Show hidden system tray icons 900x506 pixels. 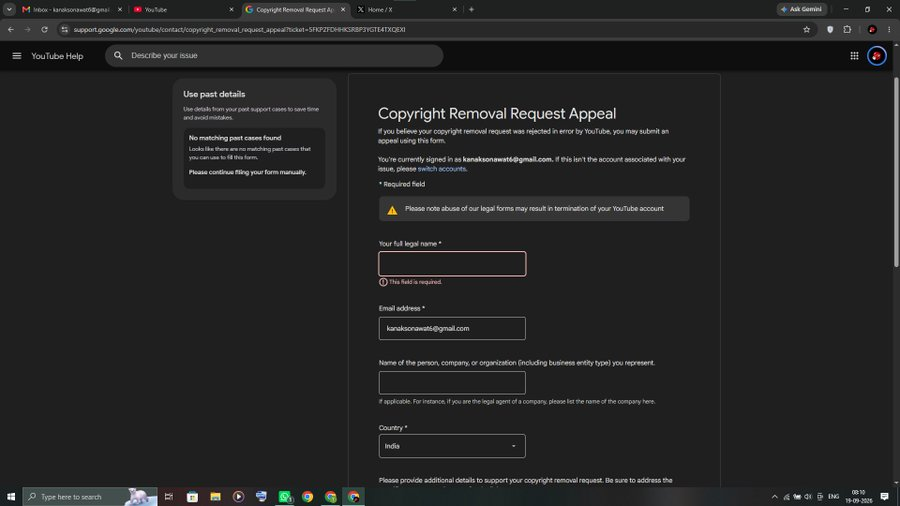coord(774,496)
